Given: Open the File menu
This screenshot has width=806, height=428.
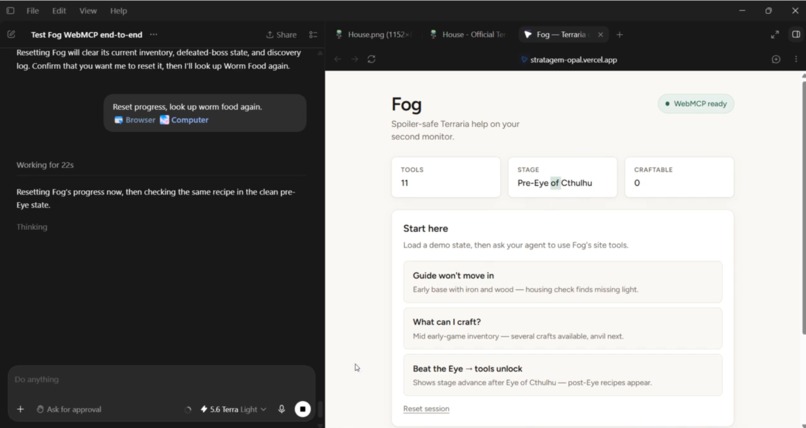Looking at the screenshot, I should [x=32, y=11].
